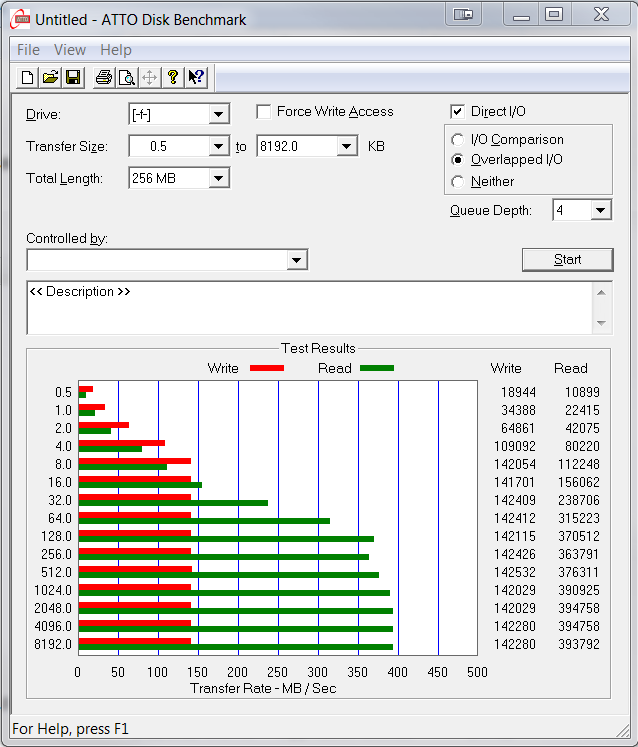Click the New document toolbar icon
This screenshot has width=638, height=747.
coord(28,78)
